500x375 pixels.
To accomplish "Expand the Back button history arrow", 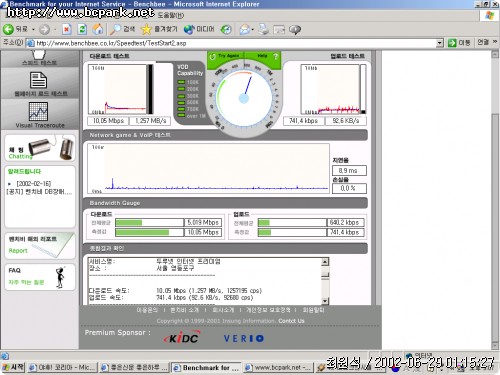I will pos(33,30).
